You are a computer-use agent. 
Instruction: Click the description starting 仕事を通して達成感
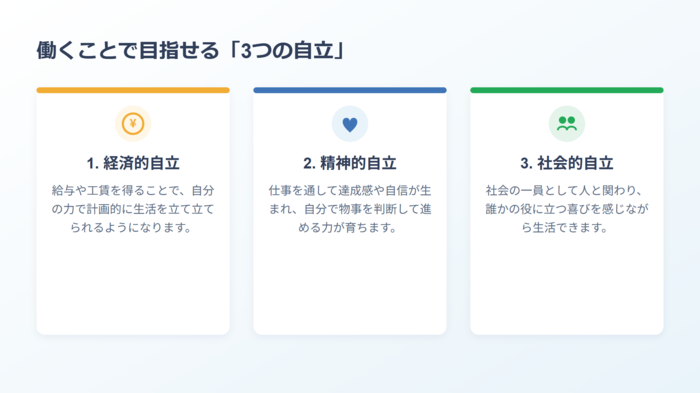350,209
